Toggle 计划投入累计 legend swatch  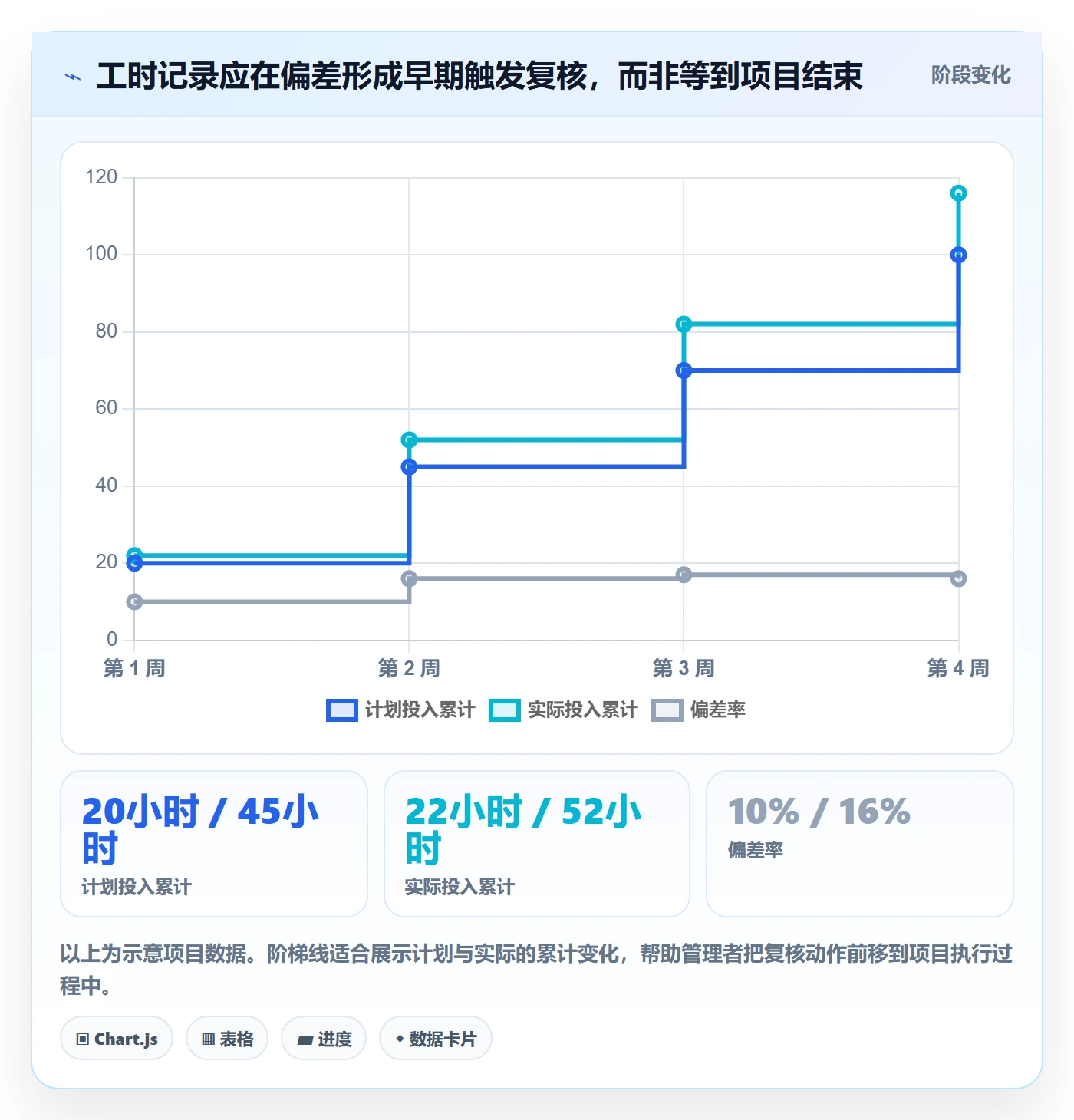[x=341, y=710]
